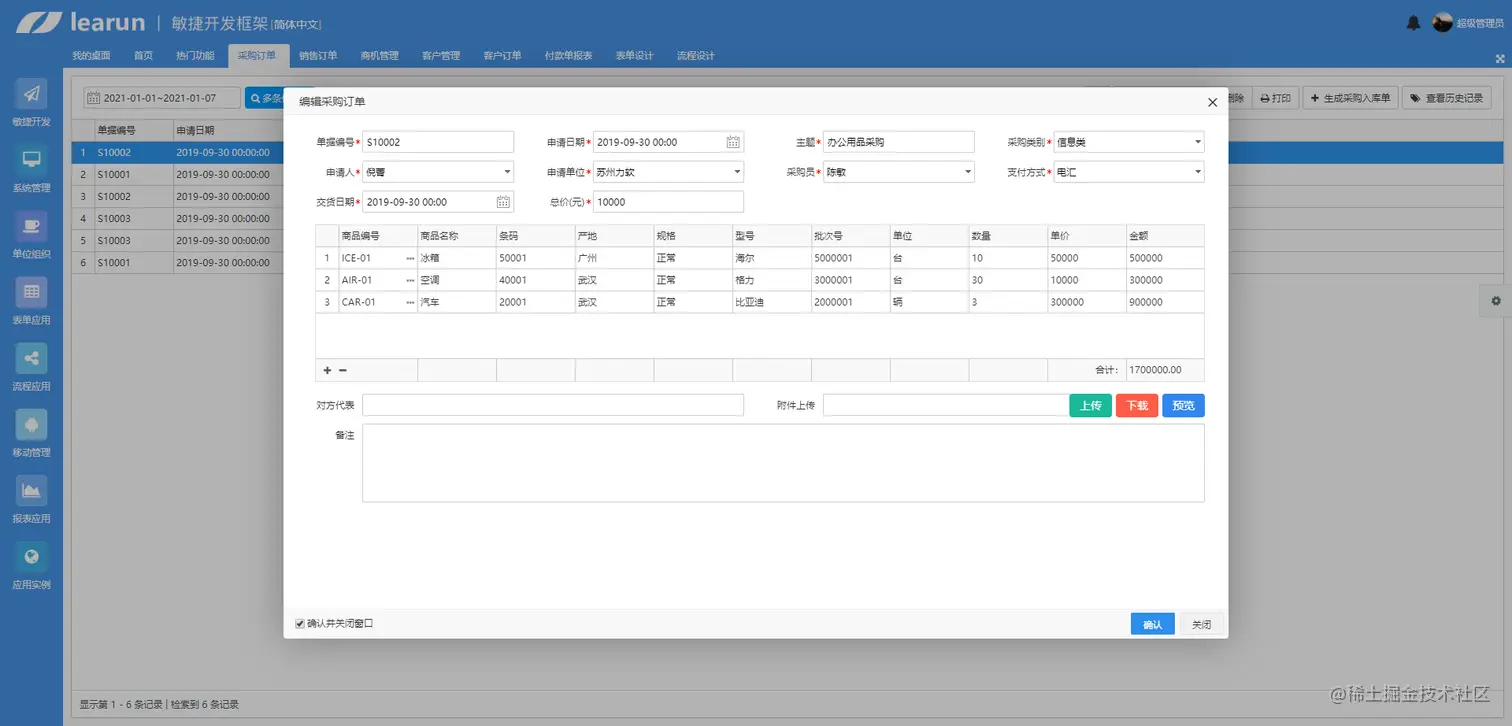Viewport: 1512px width, 726px height.
Task: Open the 移动管理 android sidebar icon
Action: click(x=31, y=424)
